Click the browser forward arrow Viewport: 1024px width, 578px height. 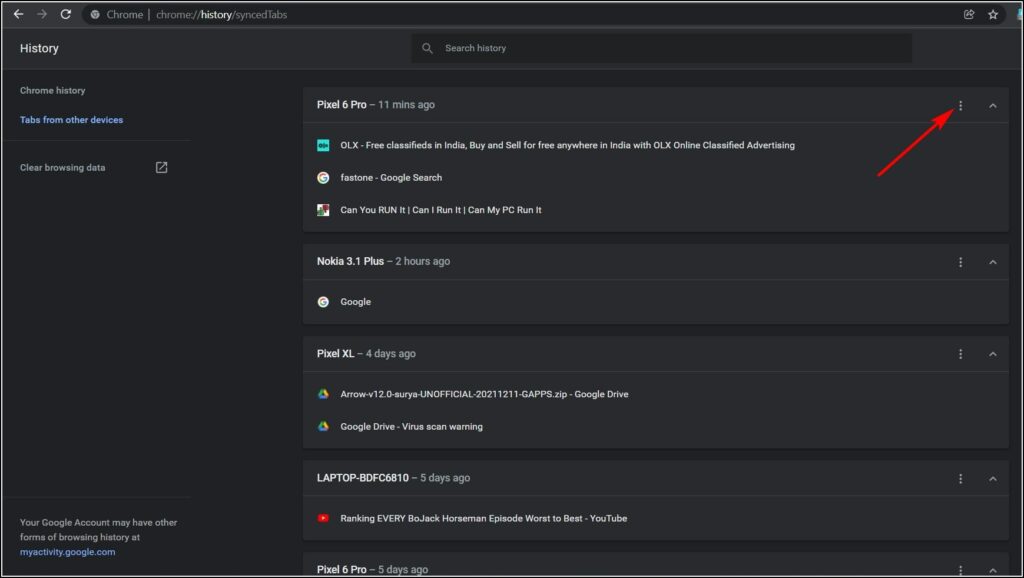click(42, 14)
